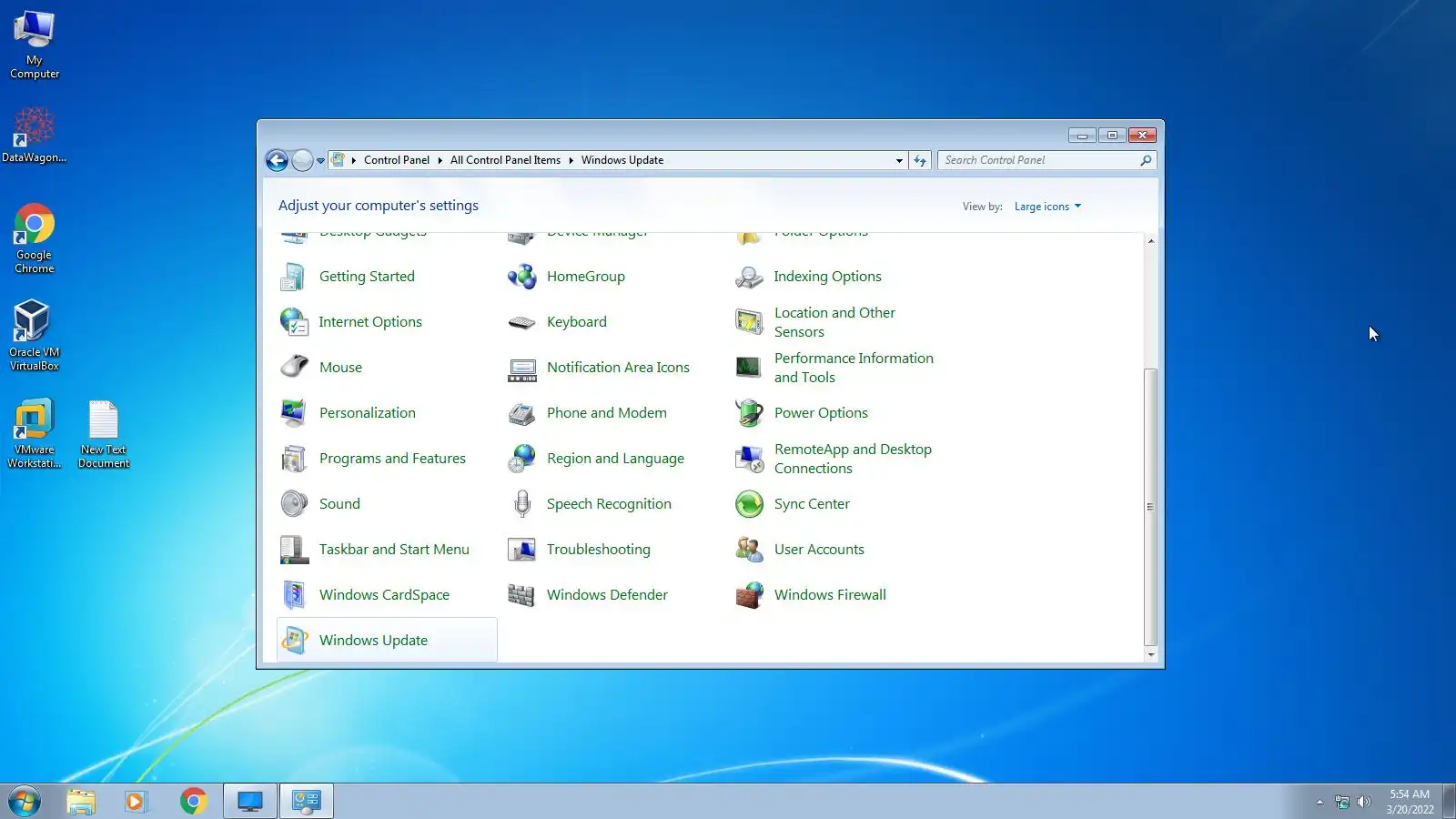Viewport: 1456px width, 819px height.
Task: Open RemoteApp and Desktop Connections icon
Action: (749, 459)
